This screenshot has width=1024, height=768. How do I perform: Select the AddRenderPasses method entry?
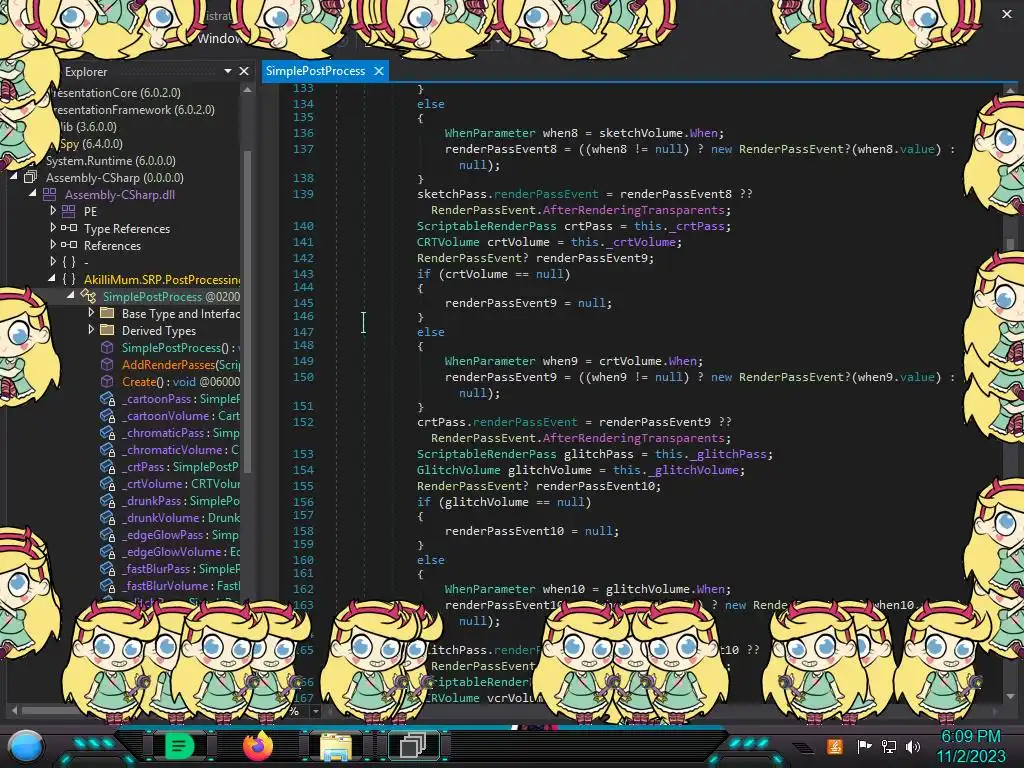(181, 364)
